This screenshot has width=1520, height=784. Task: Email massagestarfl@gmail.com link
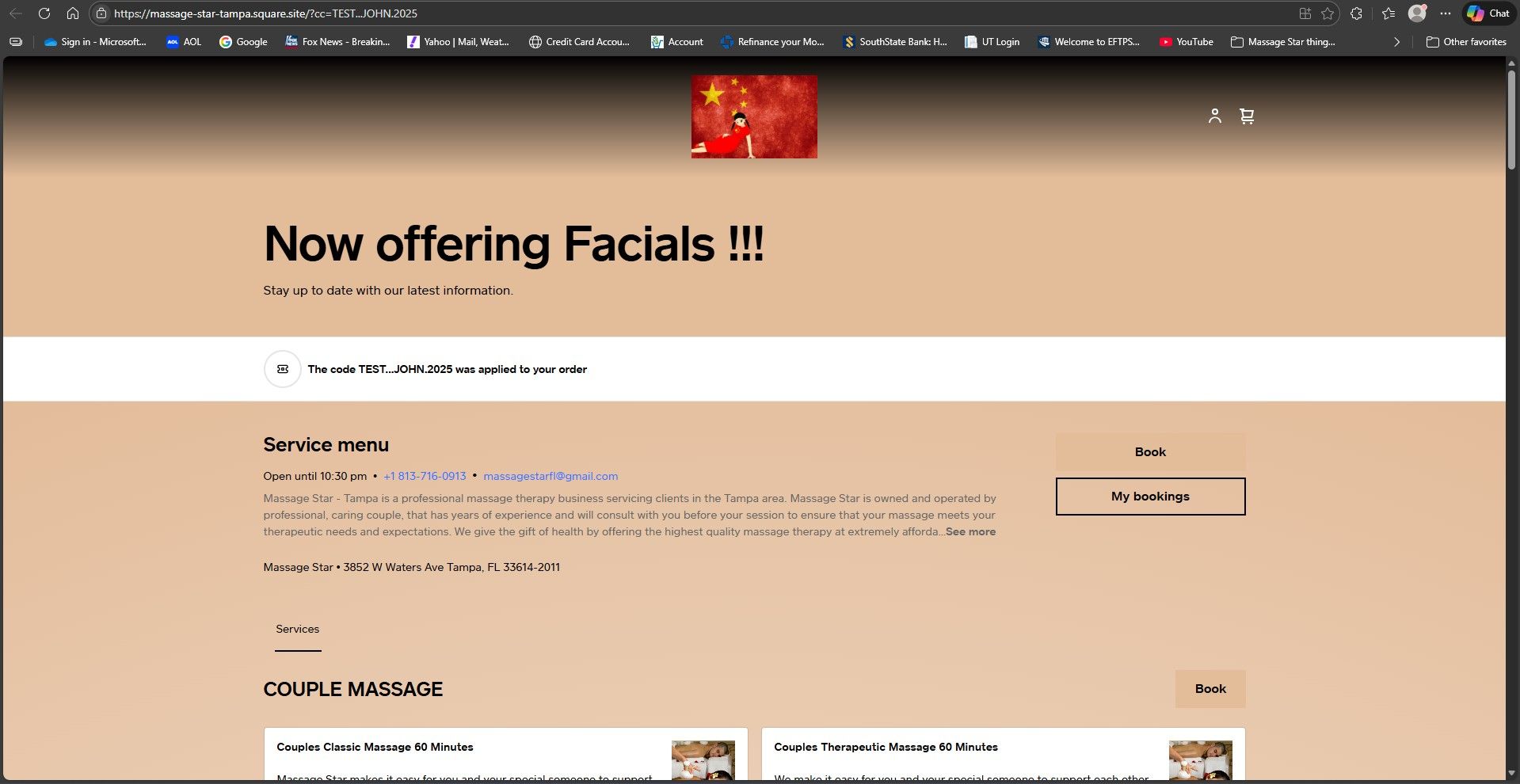pos(550,477)
